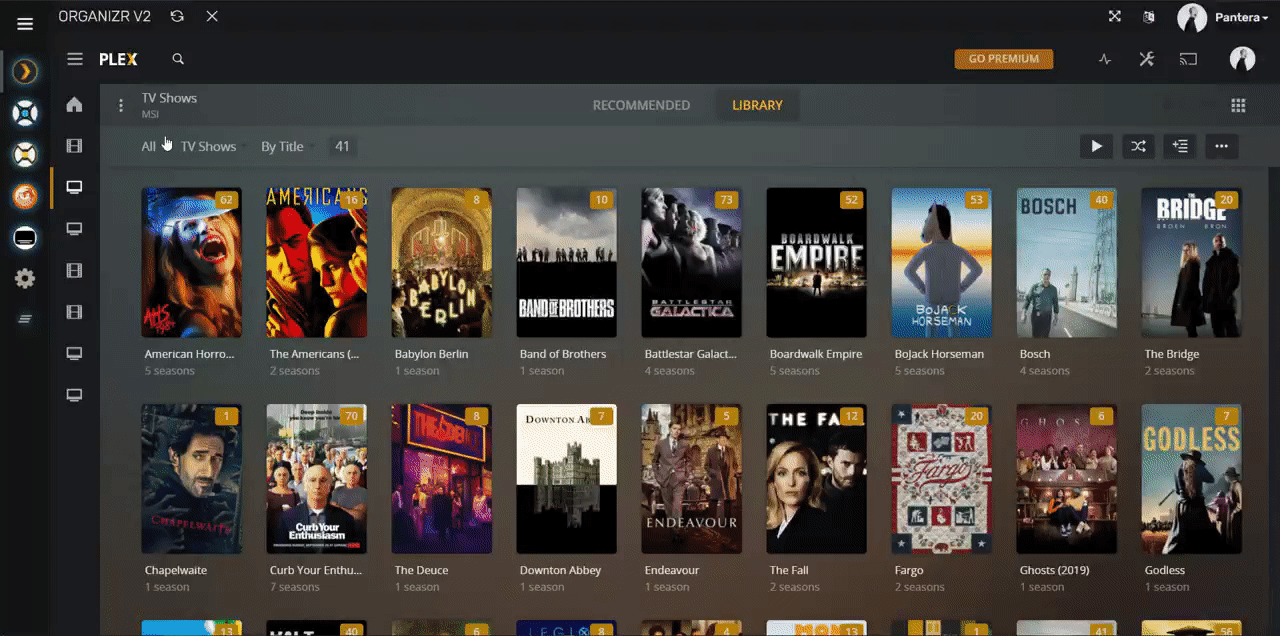Open the Band of Brothers poster
The height and width of the screenshot is (636, 1280).
coord(566,262)
